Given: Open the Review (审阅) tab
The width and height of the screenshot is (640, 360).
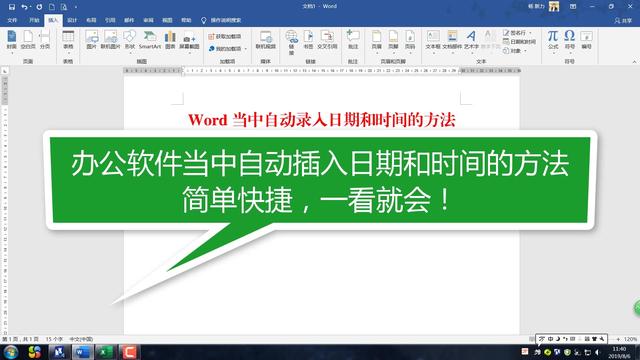Looking at the screenshot, I should pos(148,20).
